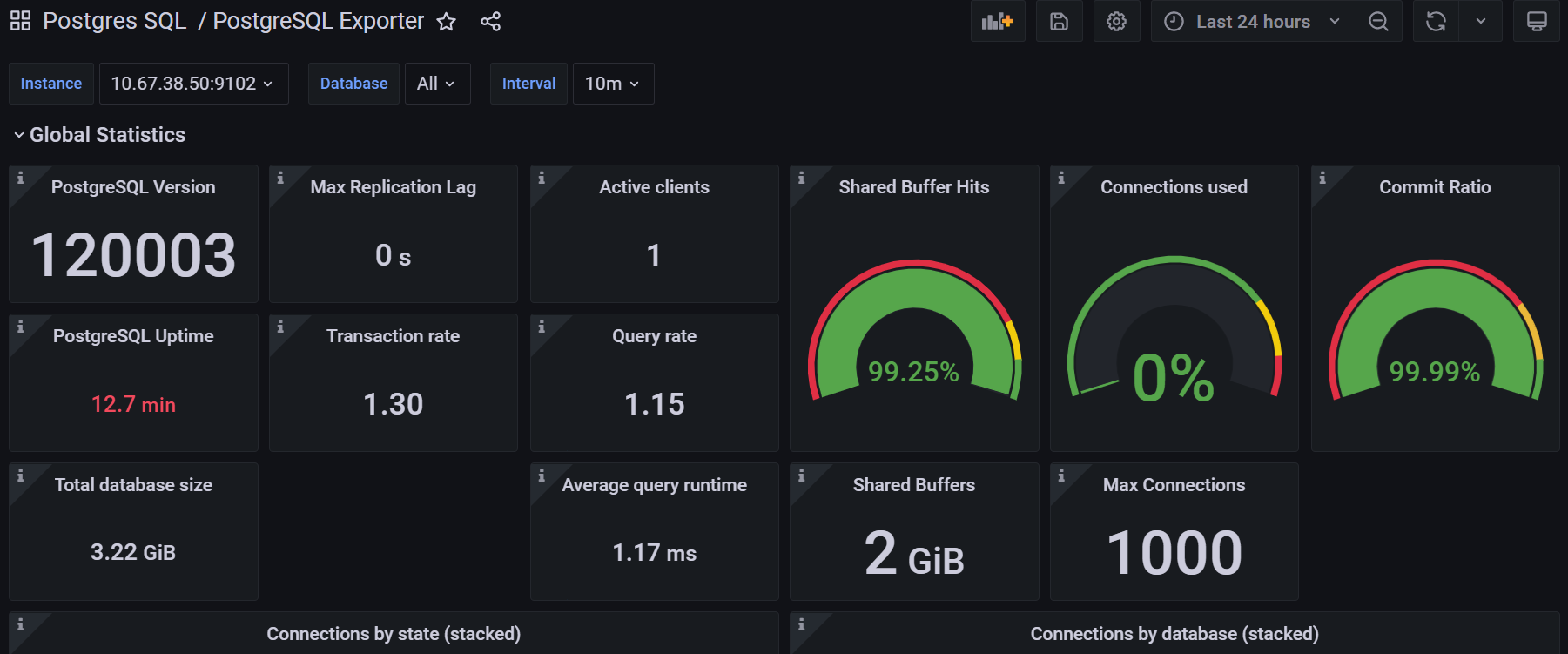This screenshot has height=654, width=1568.
Task: Open Connections by state (stacked) title
Action: coord(394,634)
